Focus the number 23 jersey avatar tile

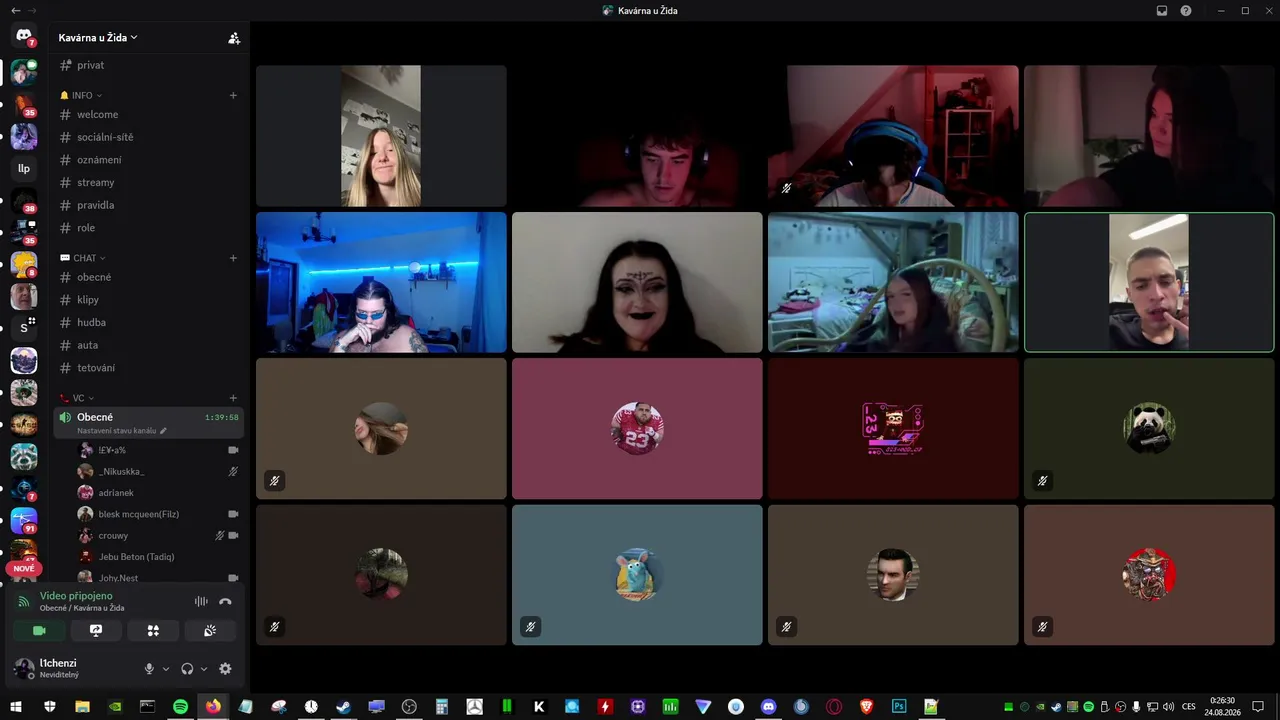pyautogui.click(x=637, y=428)
